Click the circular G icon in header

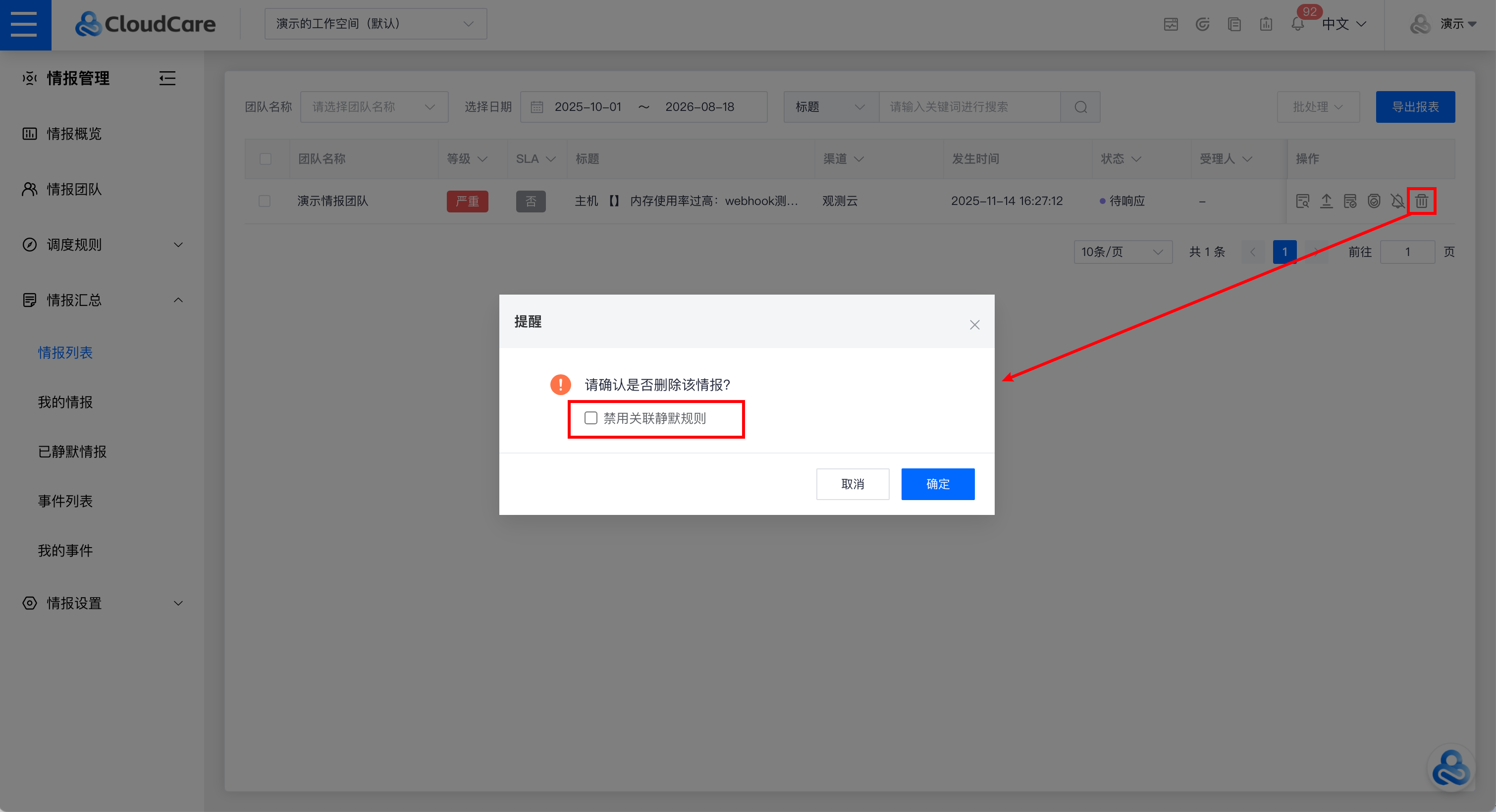pyautogui.click(x=1203, y=24)
